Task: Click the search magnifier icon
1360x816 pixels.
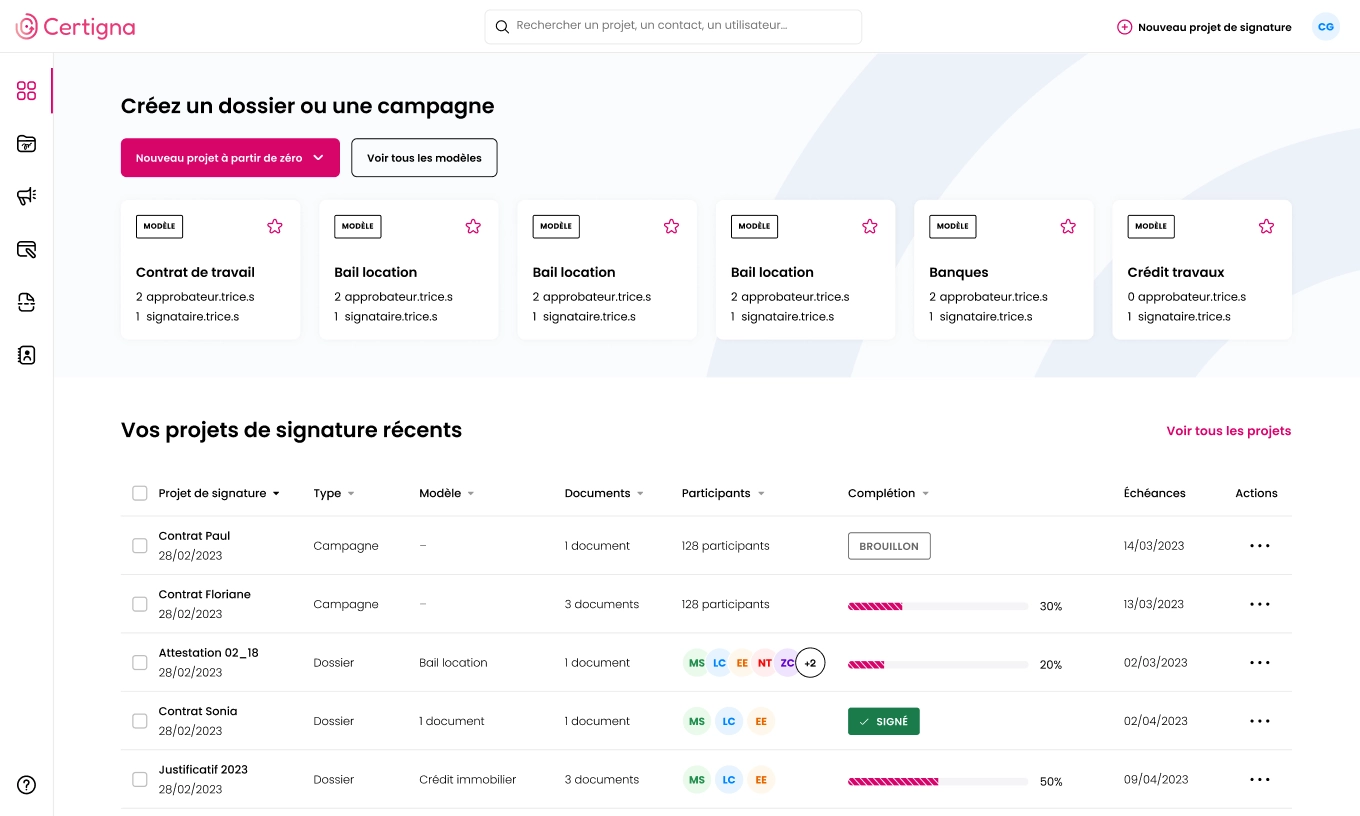Action: [502, 27]
